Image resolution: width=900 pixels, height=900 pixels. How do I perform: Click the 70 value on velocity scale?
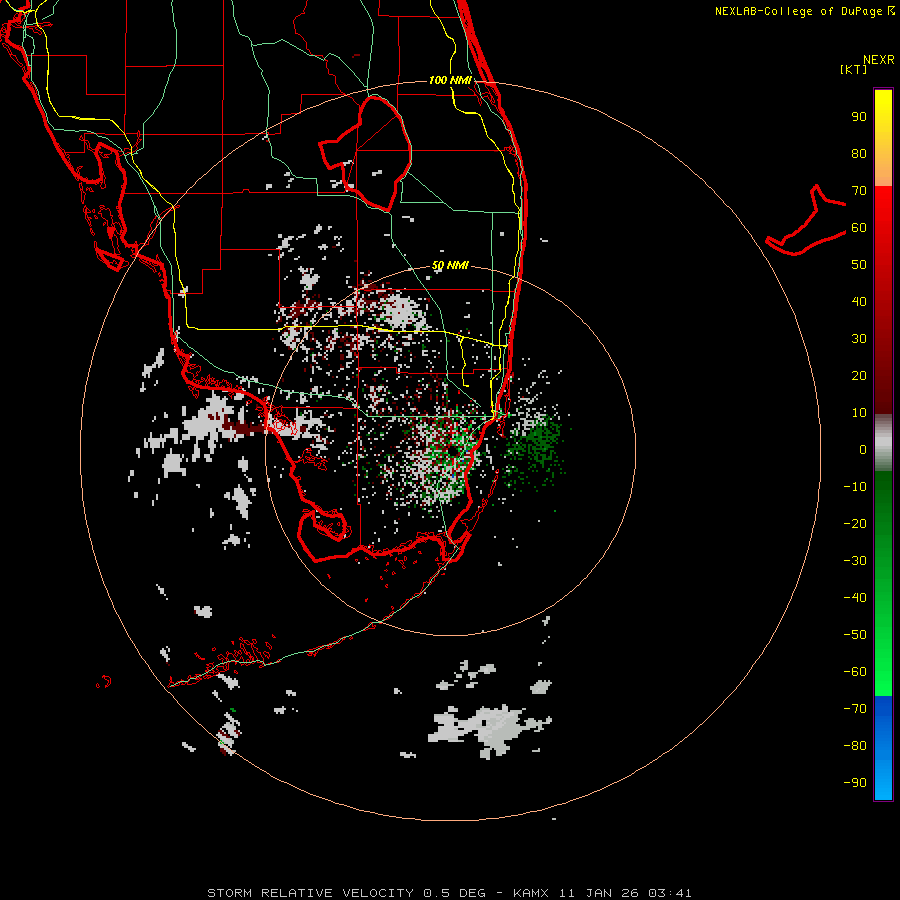click(x=859, y=191)
